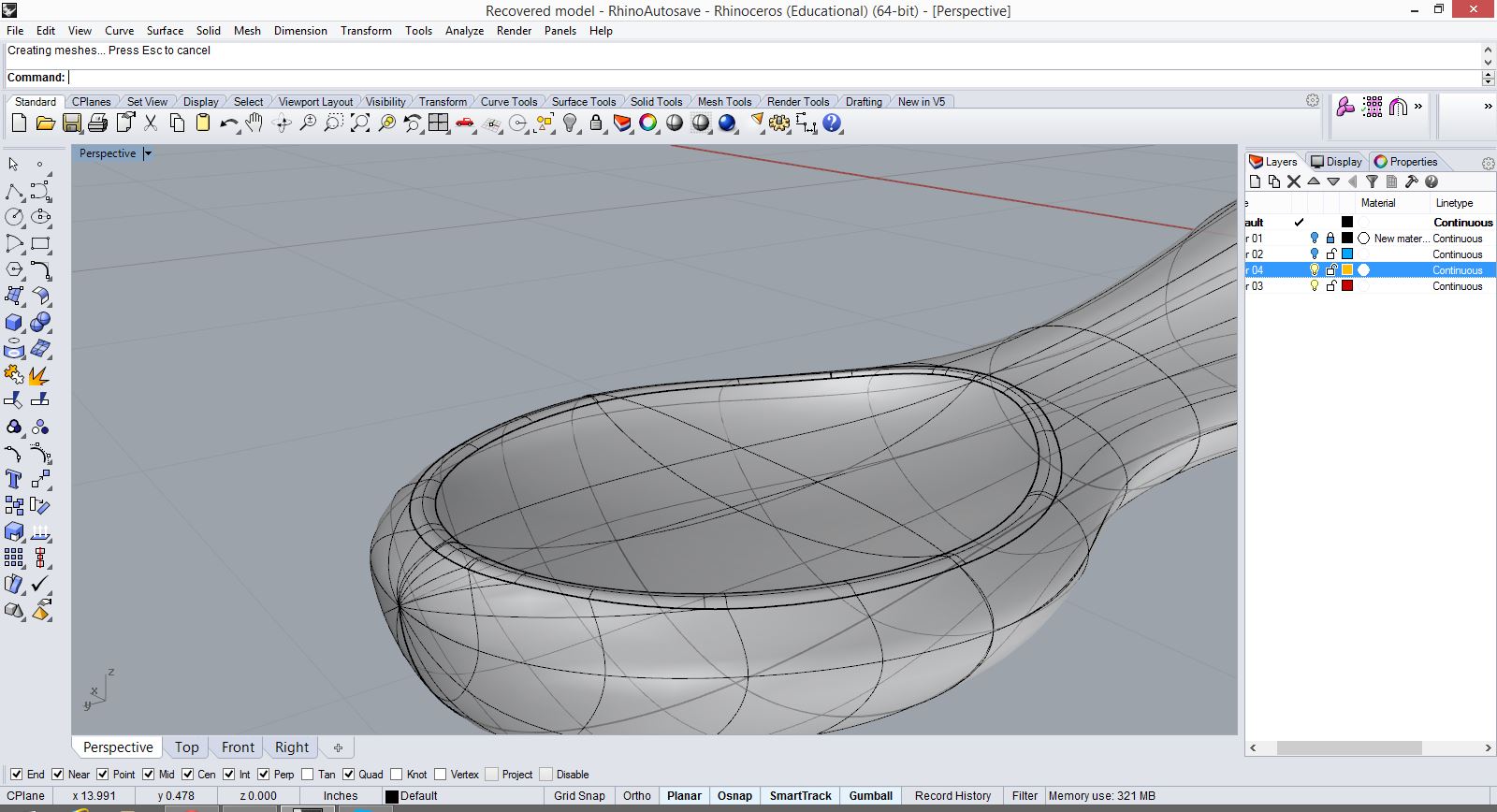The width and height of the screenshot is (1497, 812).
Task: Delete layer using the X icon
Action: 1294,182
